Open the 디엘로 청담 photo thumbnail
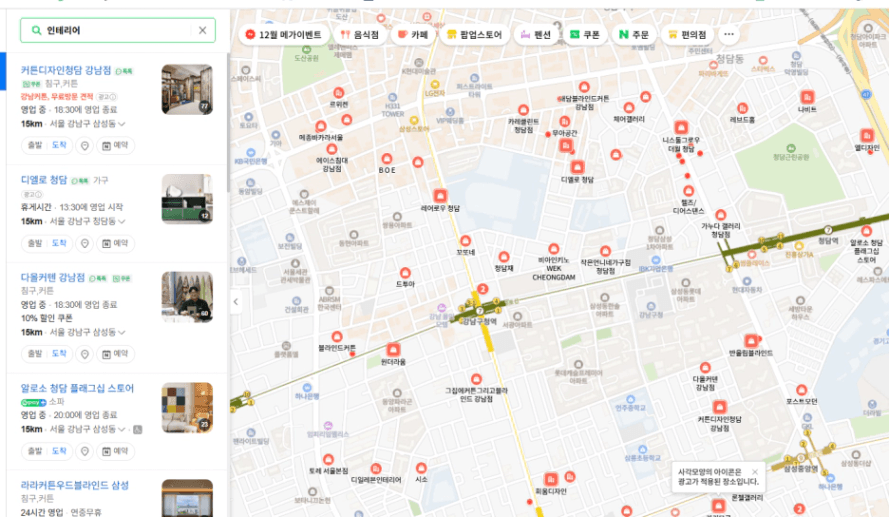The image size is (889, 517). [187, 199]
